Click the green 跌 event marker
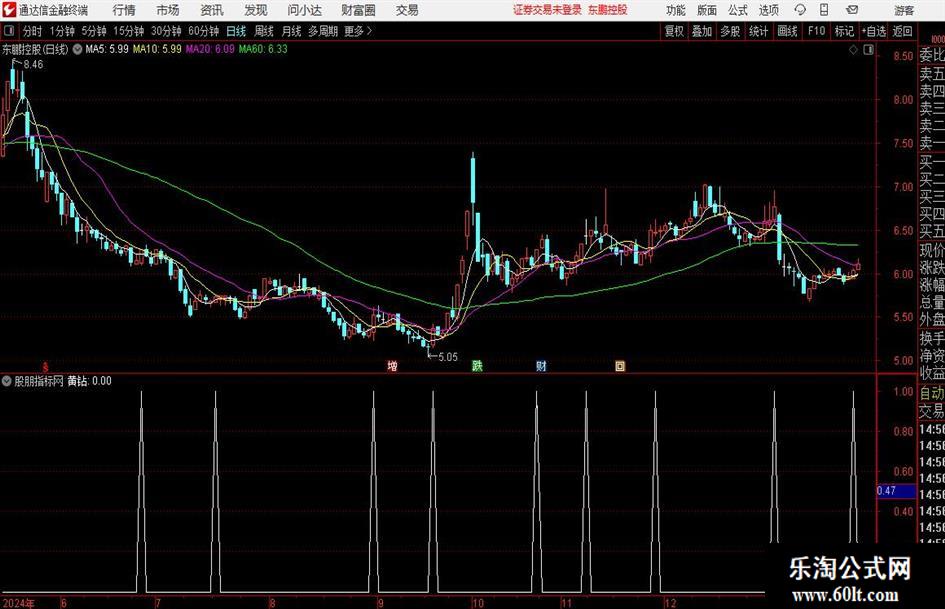 click(477, 365)
